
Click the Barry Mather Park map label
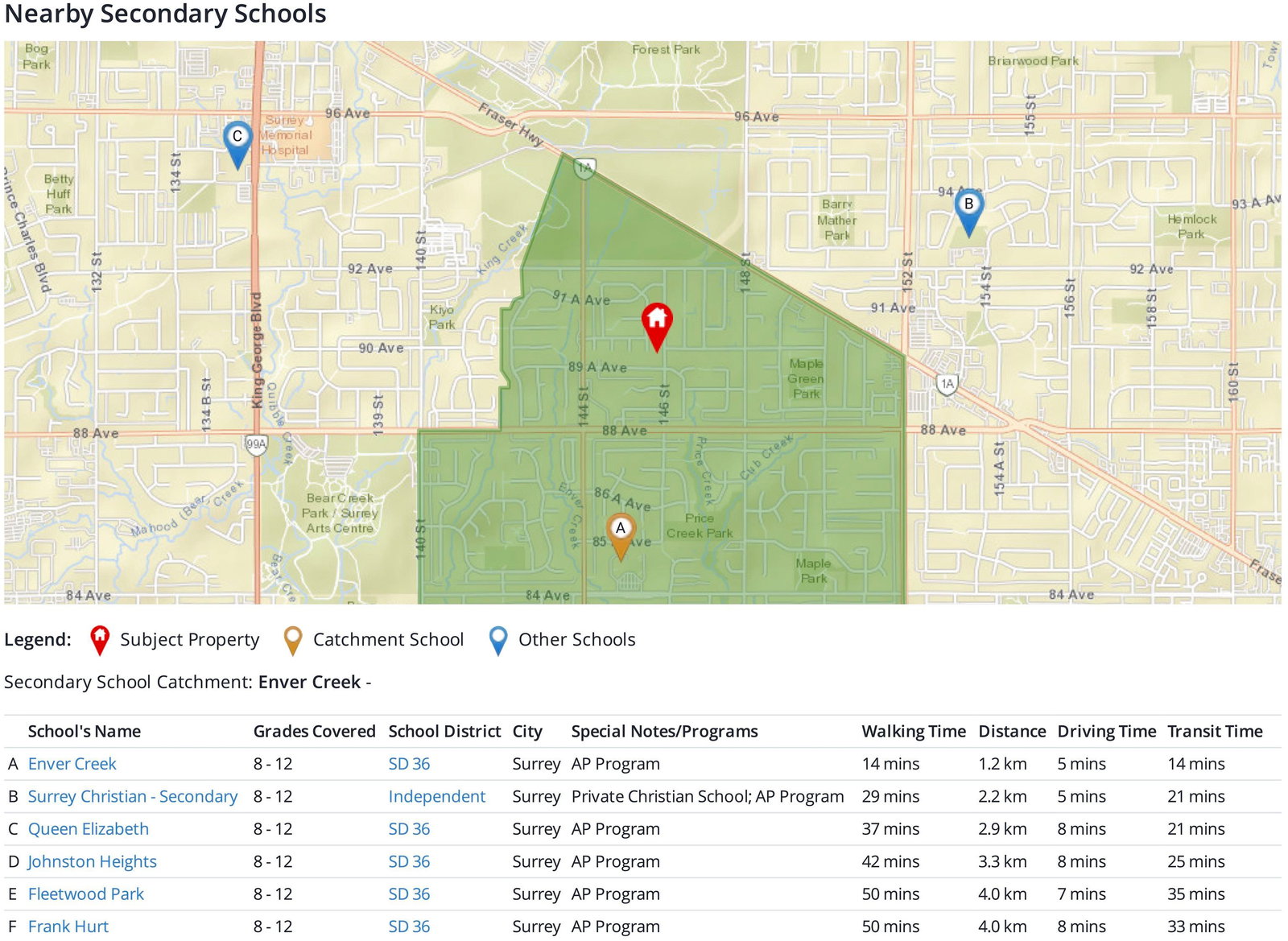coord(837,220)
